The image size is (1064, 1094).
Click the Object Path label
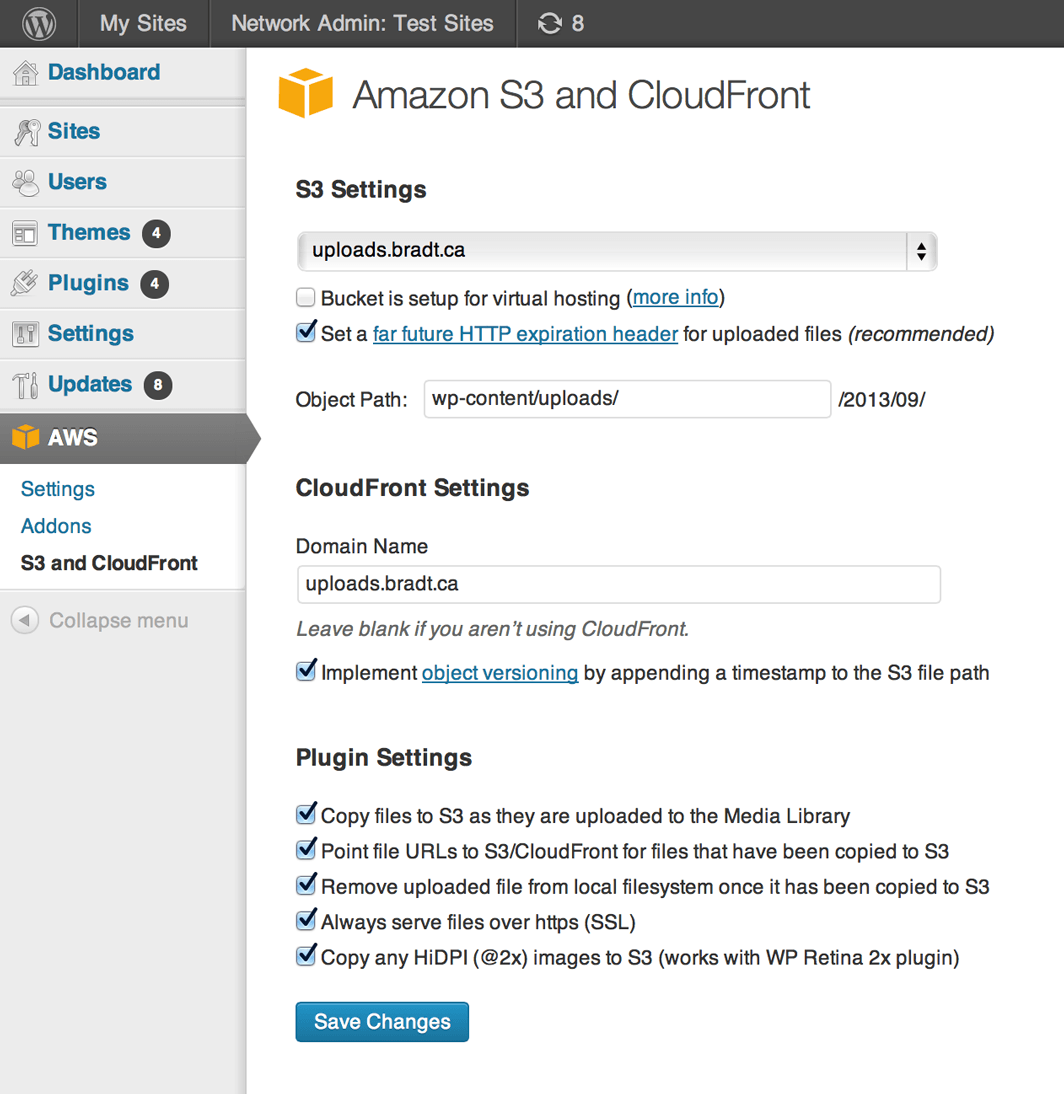point(352,400)
